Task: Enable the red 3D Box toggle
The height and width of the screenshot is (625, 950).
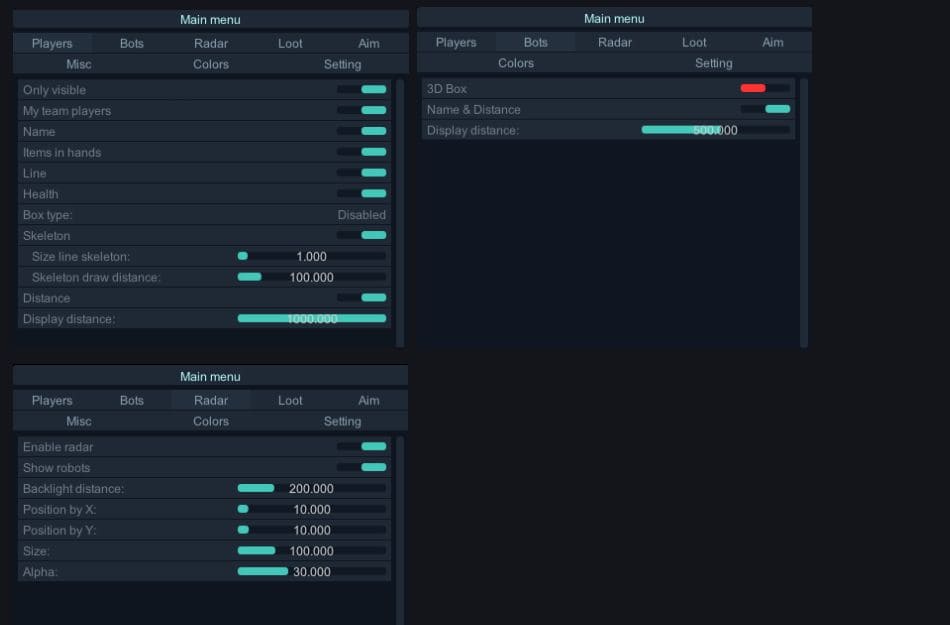Action: point(765,89)
